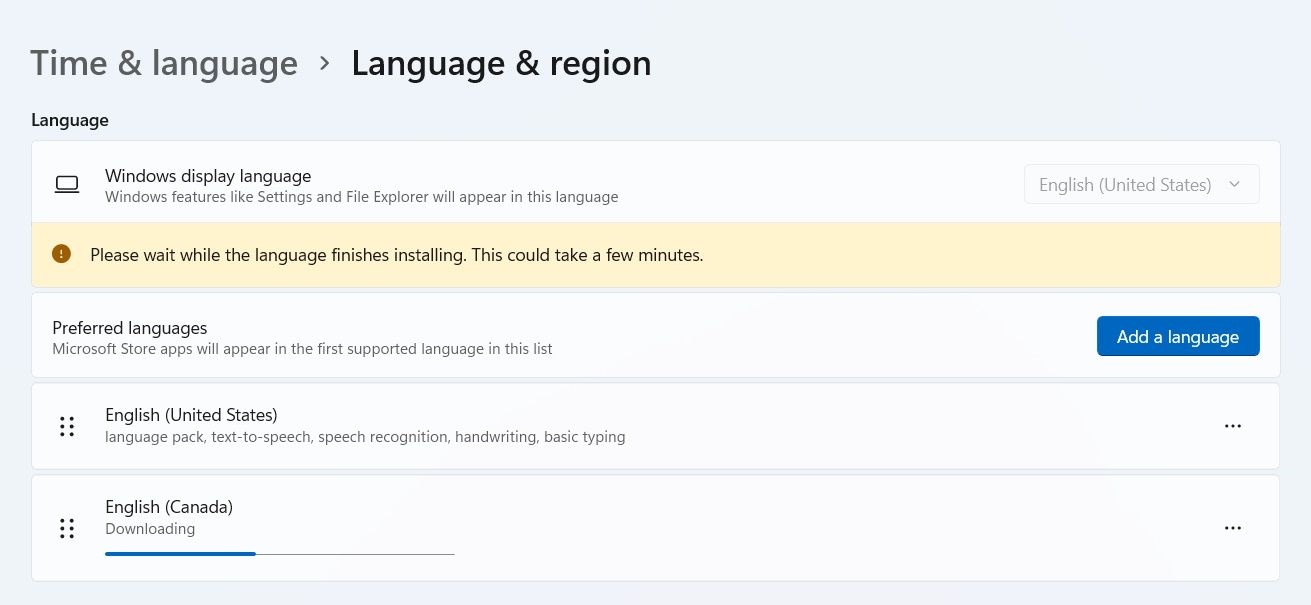Click the Language section heading
This screenshot has height=605, width=1311.
click(x=70, y=120)
